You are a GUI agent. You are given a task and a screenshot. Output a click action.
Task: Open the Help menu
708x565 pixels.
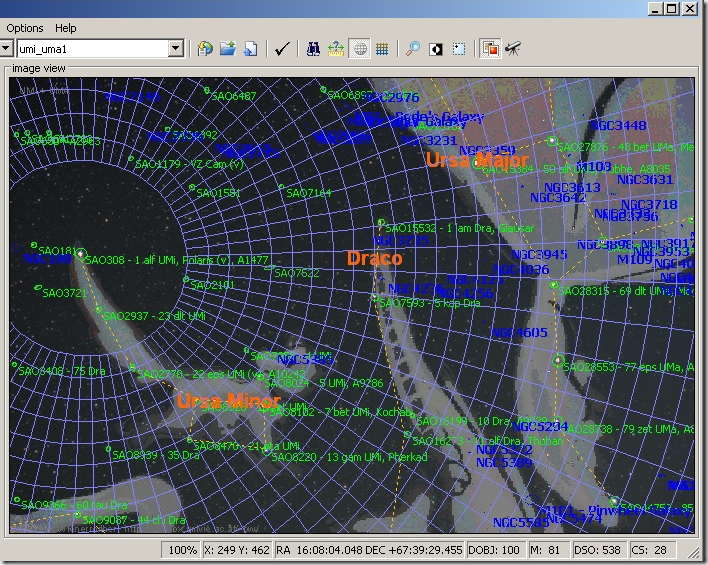tap(65, 28)
